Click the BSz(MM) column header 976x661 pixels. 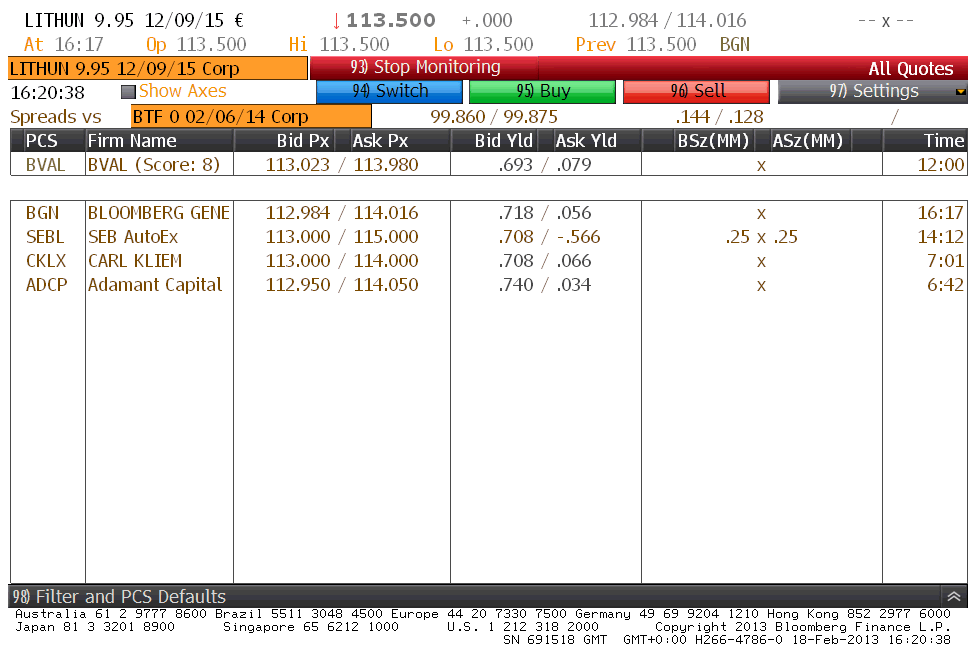[713, 141]
